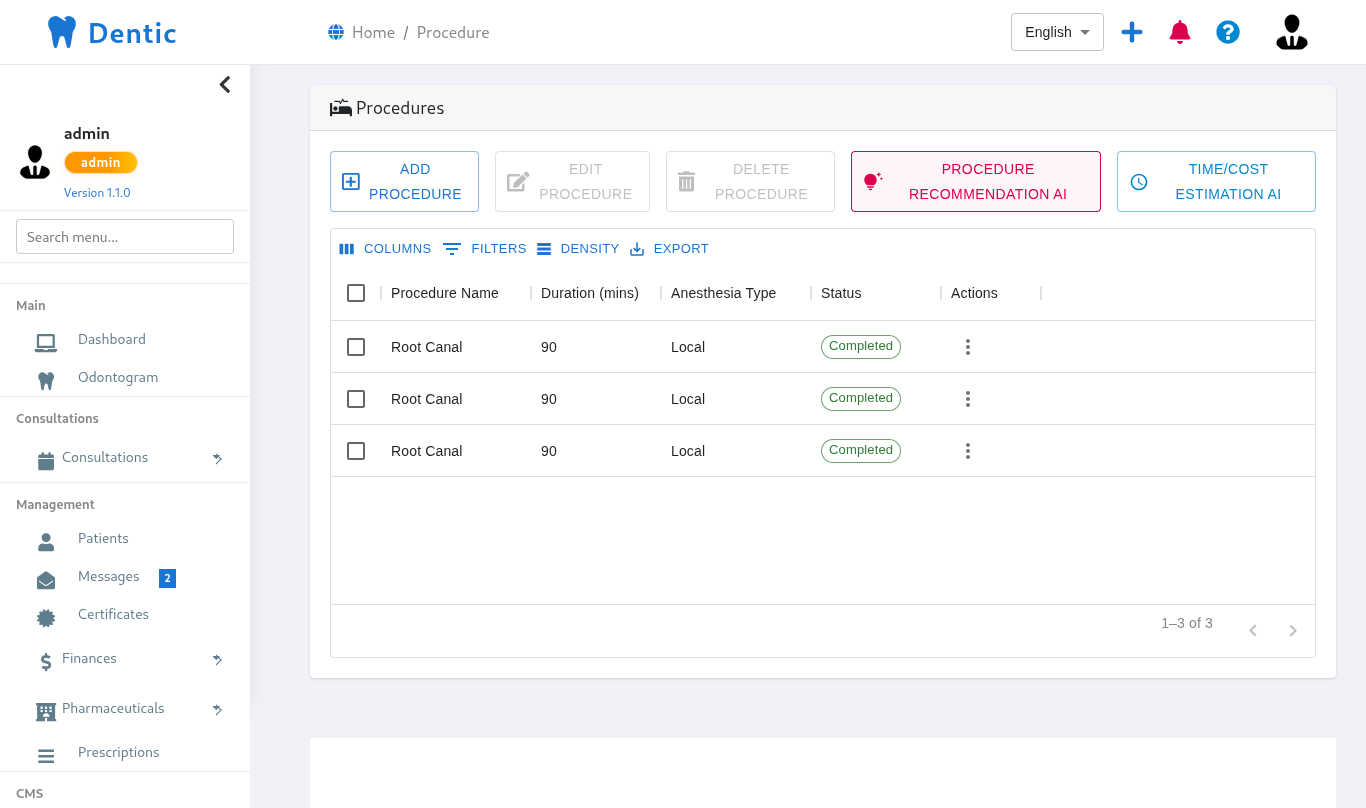Open the table Density setting

(x=578, y=249)
